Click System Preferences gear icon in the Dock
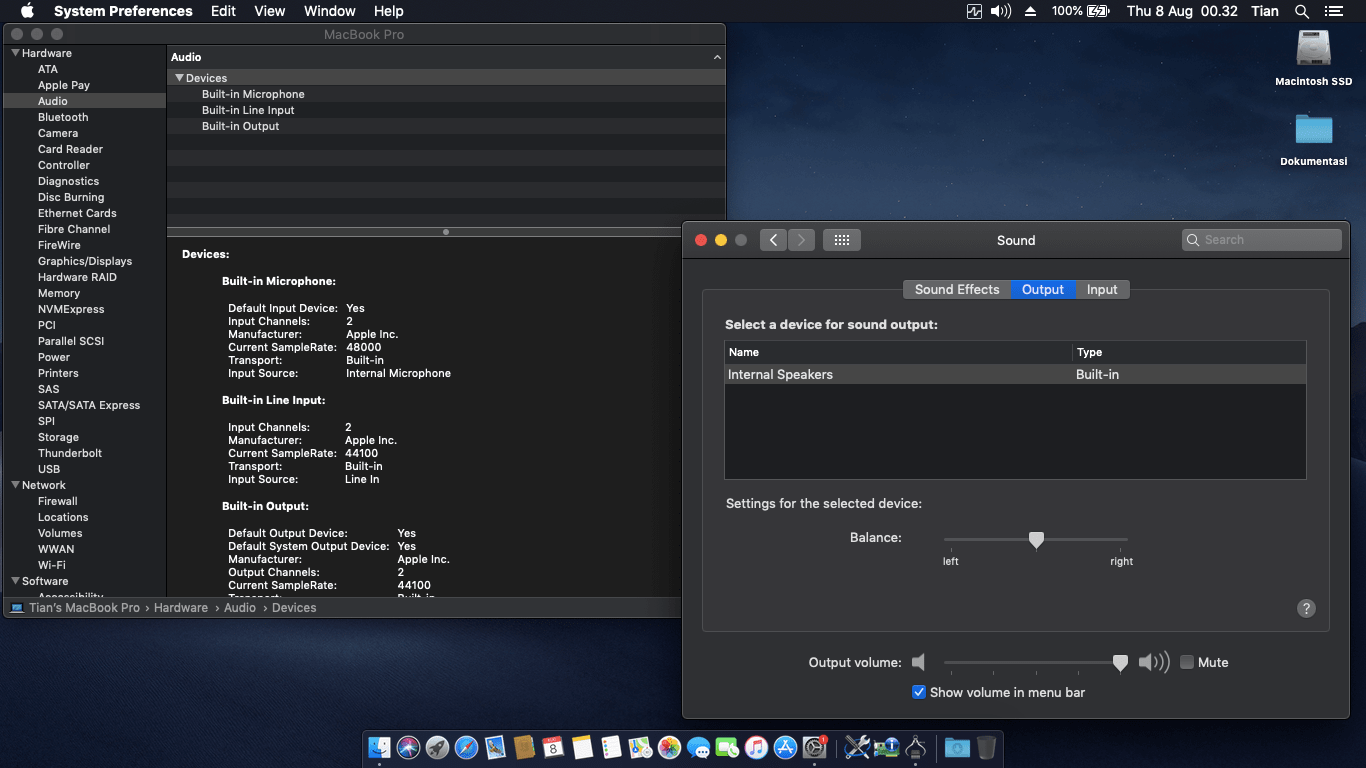This screenshot has width=1366, height=768. tap(815, 747)
